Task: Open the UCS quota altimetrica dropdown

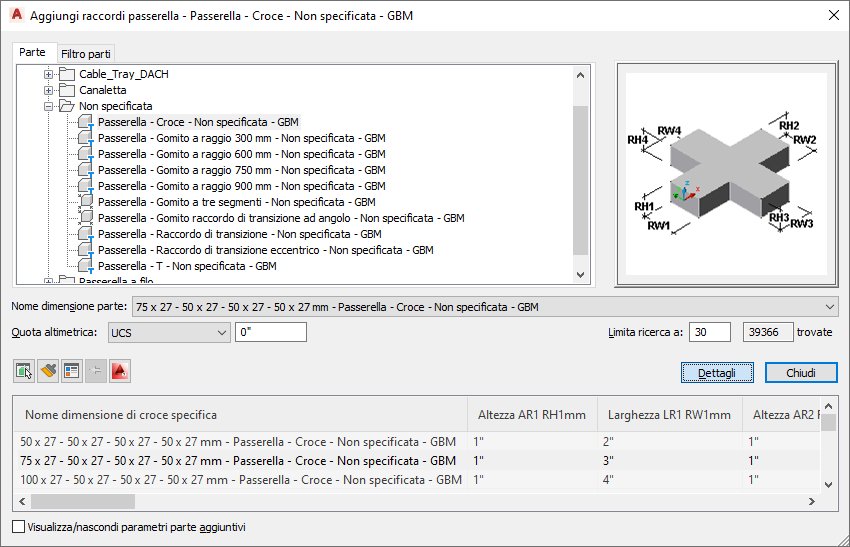Action: pos(221,332)
